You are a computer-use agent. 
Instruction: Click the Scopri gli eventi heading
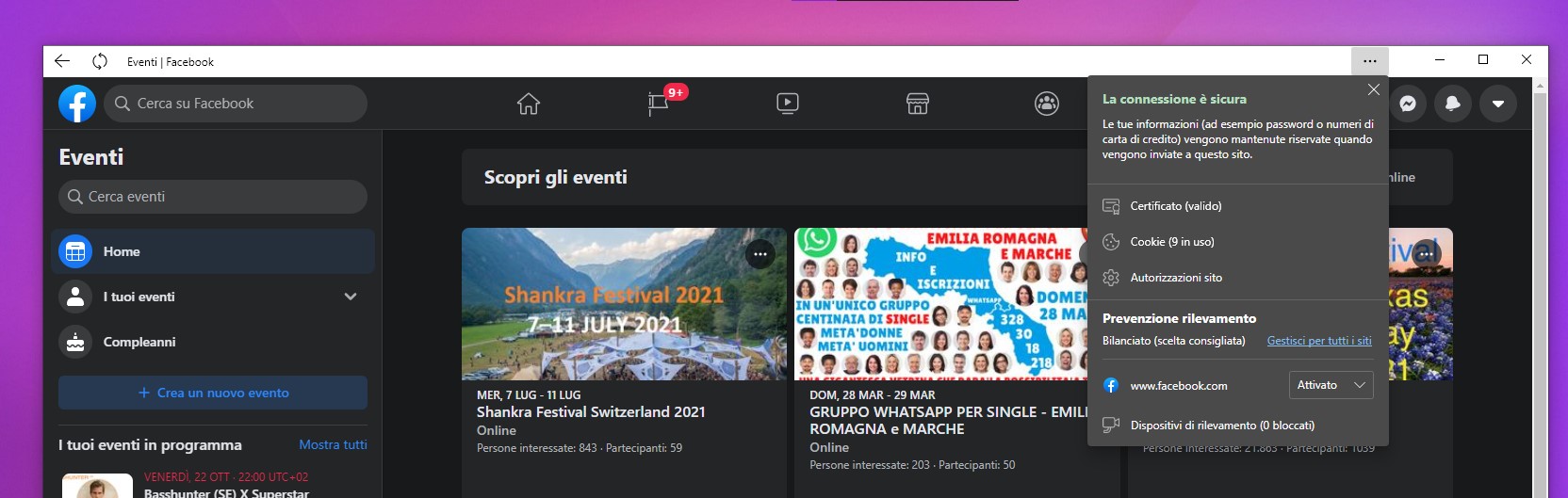[556, 177]
